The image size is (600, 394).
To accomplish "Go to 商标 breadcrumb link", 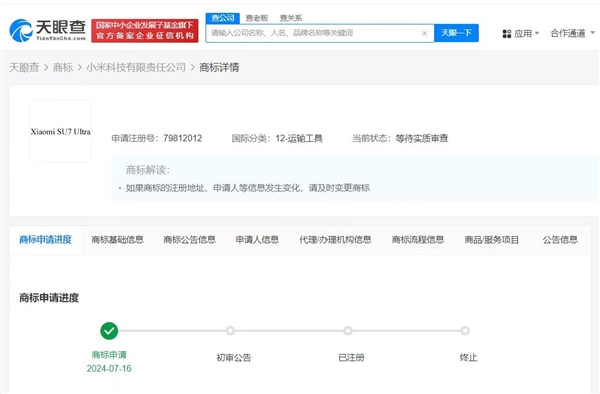I will (63, 67).
